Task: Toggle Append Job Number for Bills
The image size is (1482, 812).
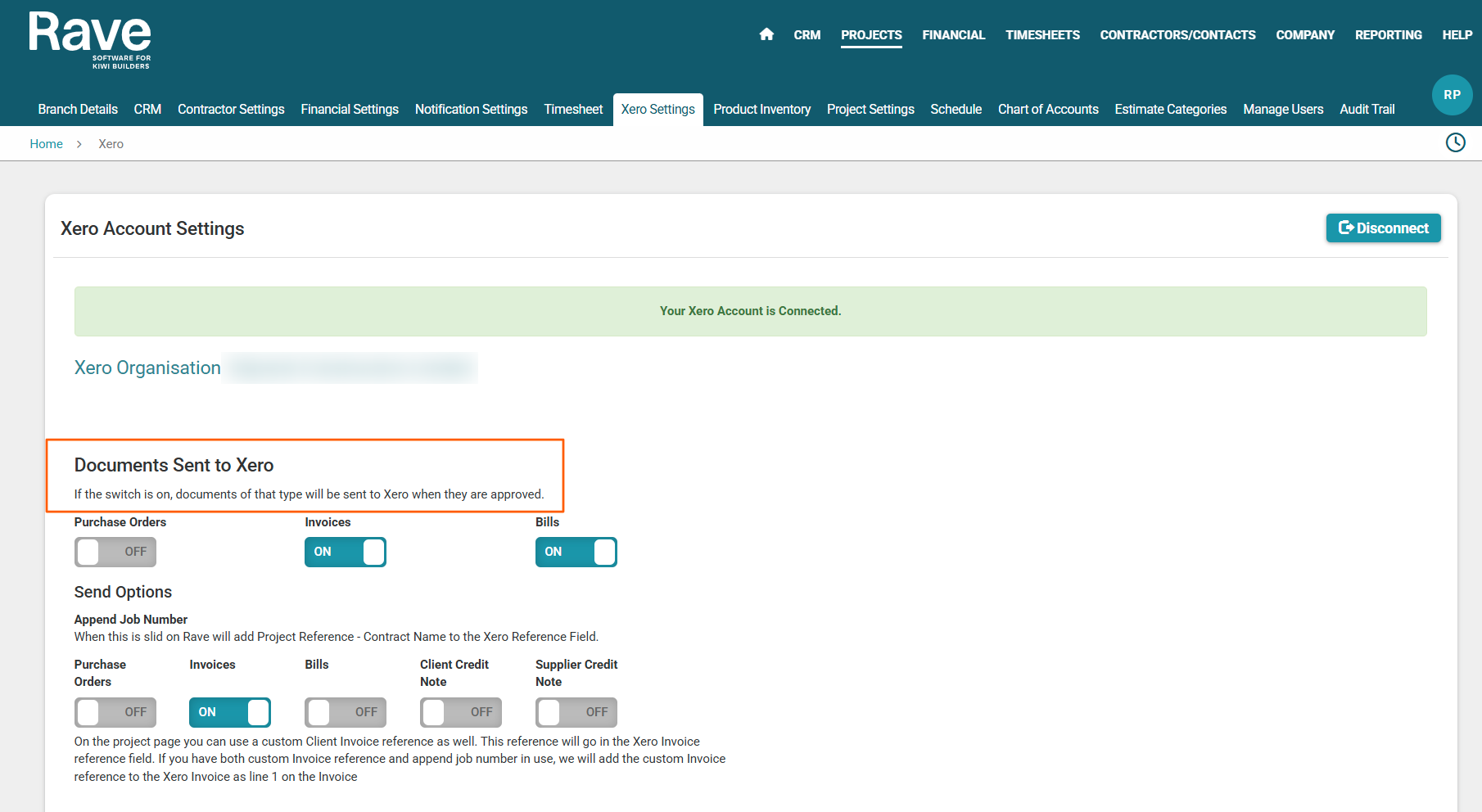Action: pos(346,712)
